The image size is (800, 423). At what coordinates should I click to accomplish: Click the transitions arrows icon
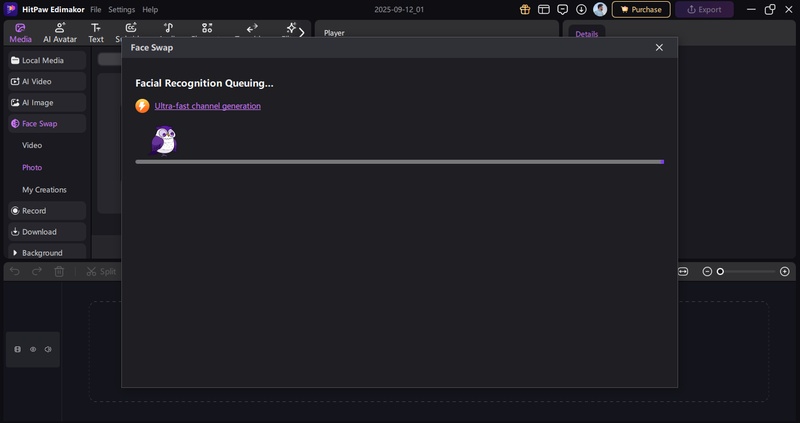click(252, 28)
